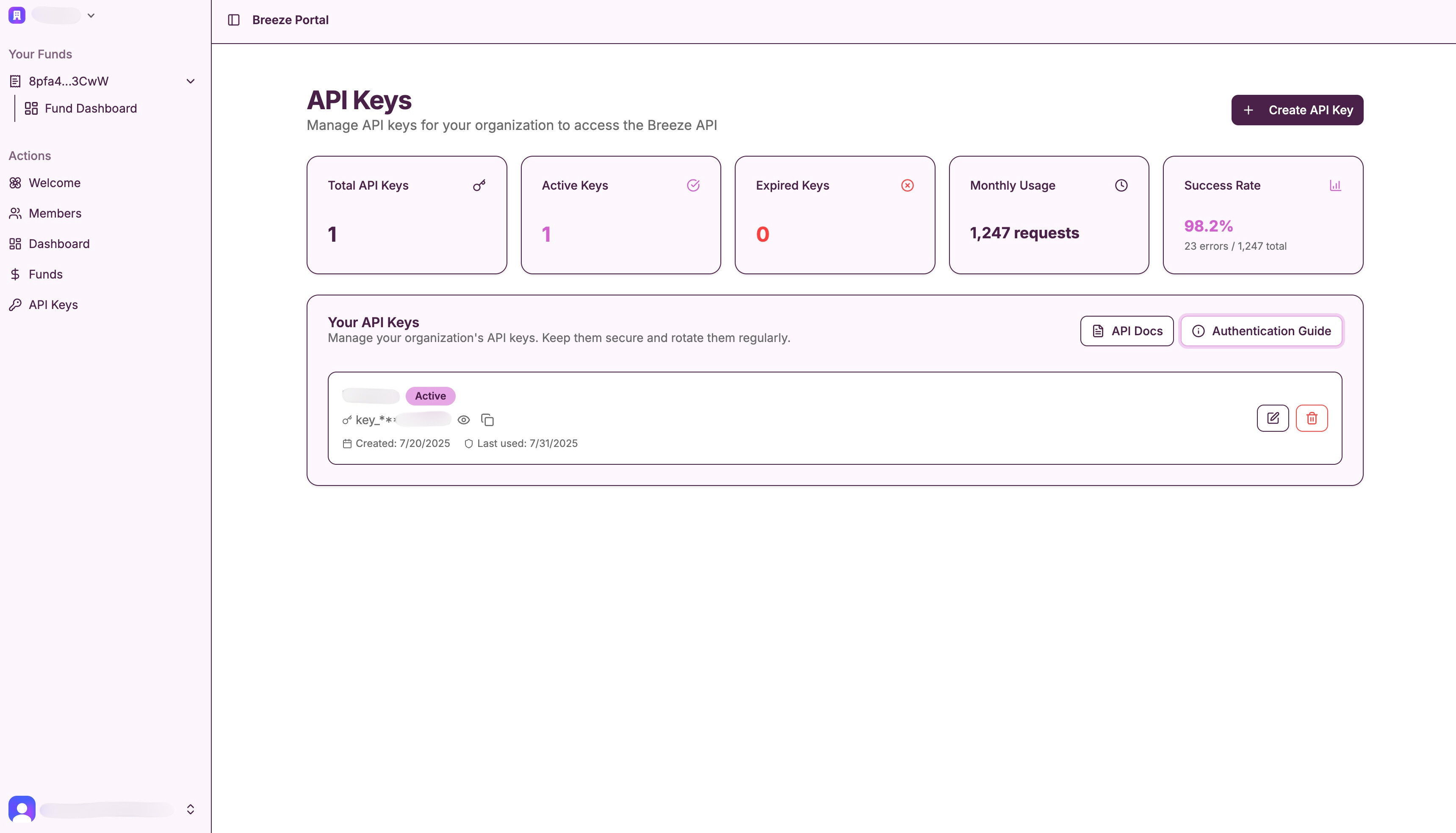
Task: Expand the 8pfa4...3CwW fund chevron
Action: (190, 81)
